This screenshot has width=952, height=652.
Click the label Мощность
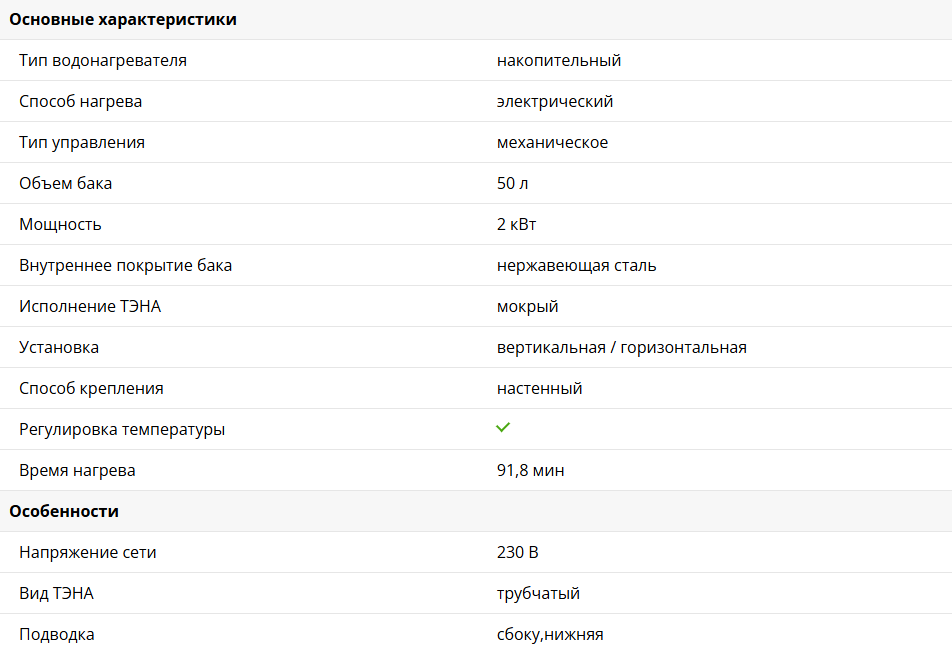click(x=60, y=225)
